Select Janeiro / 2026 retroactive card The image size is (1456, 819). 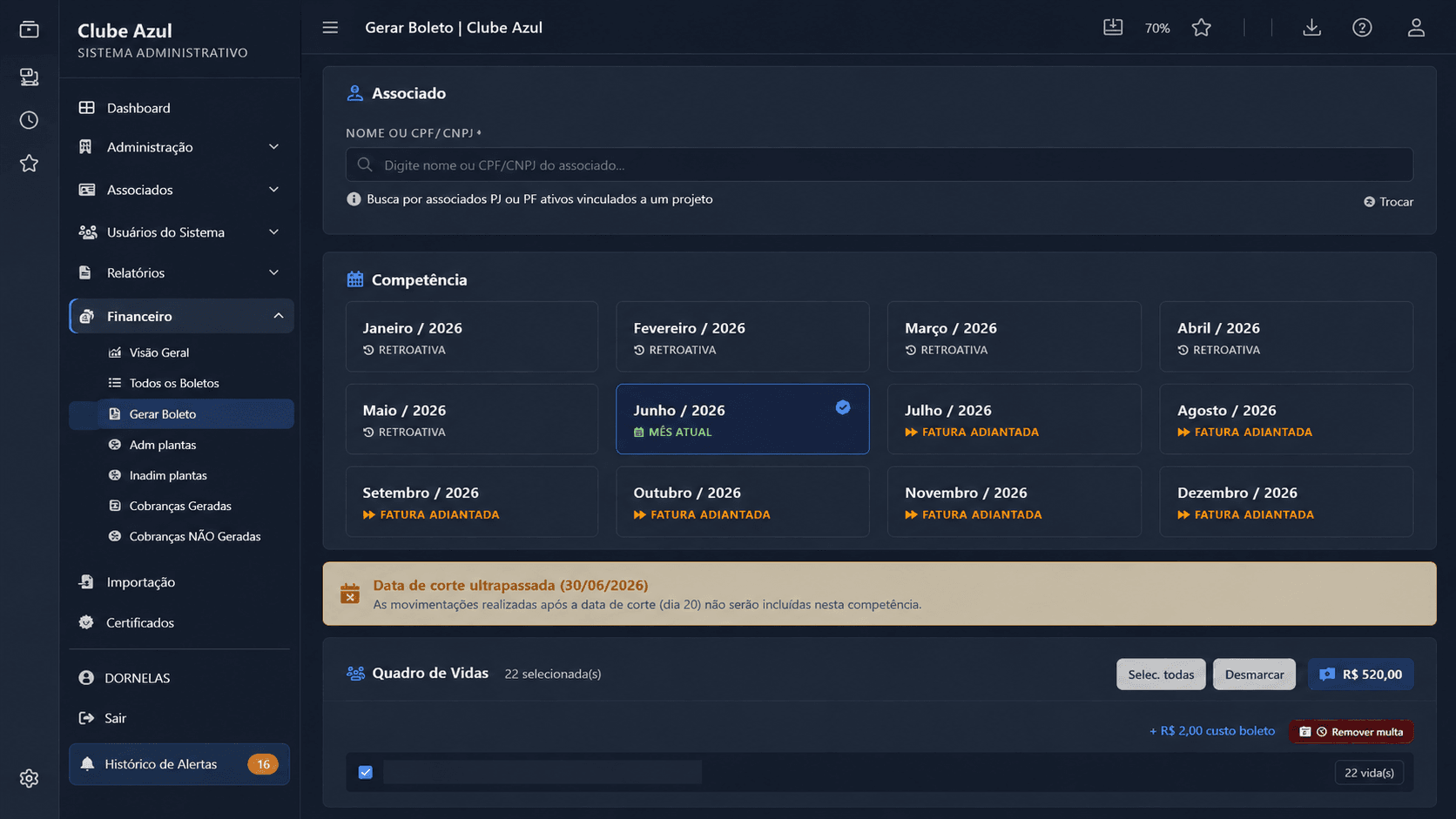tap(472, 337)
